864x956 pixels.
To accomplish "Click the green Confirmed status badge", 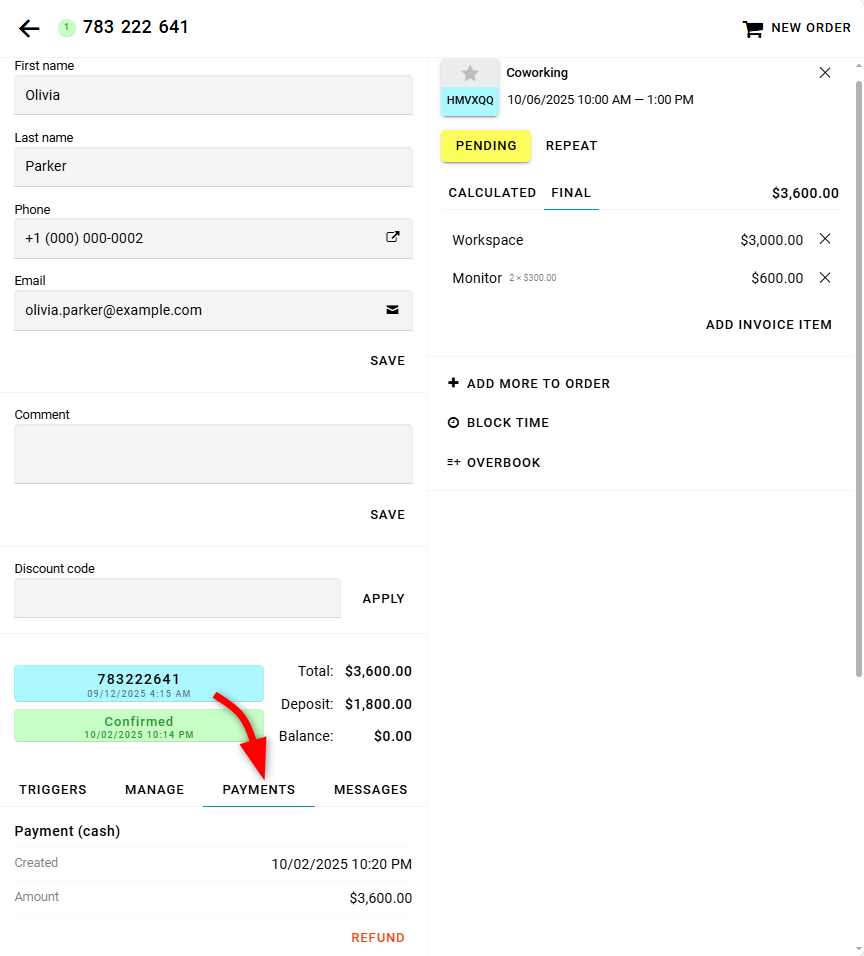I will coord(139,726).
